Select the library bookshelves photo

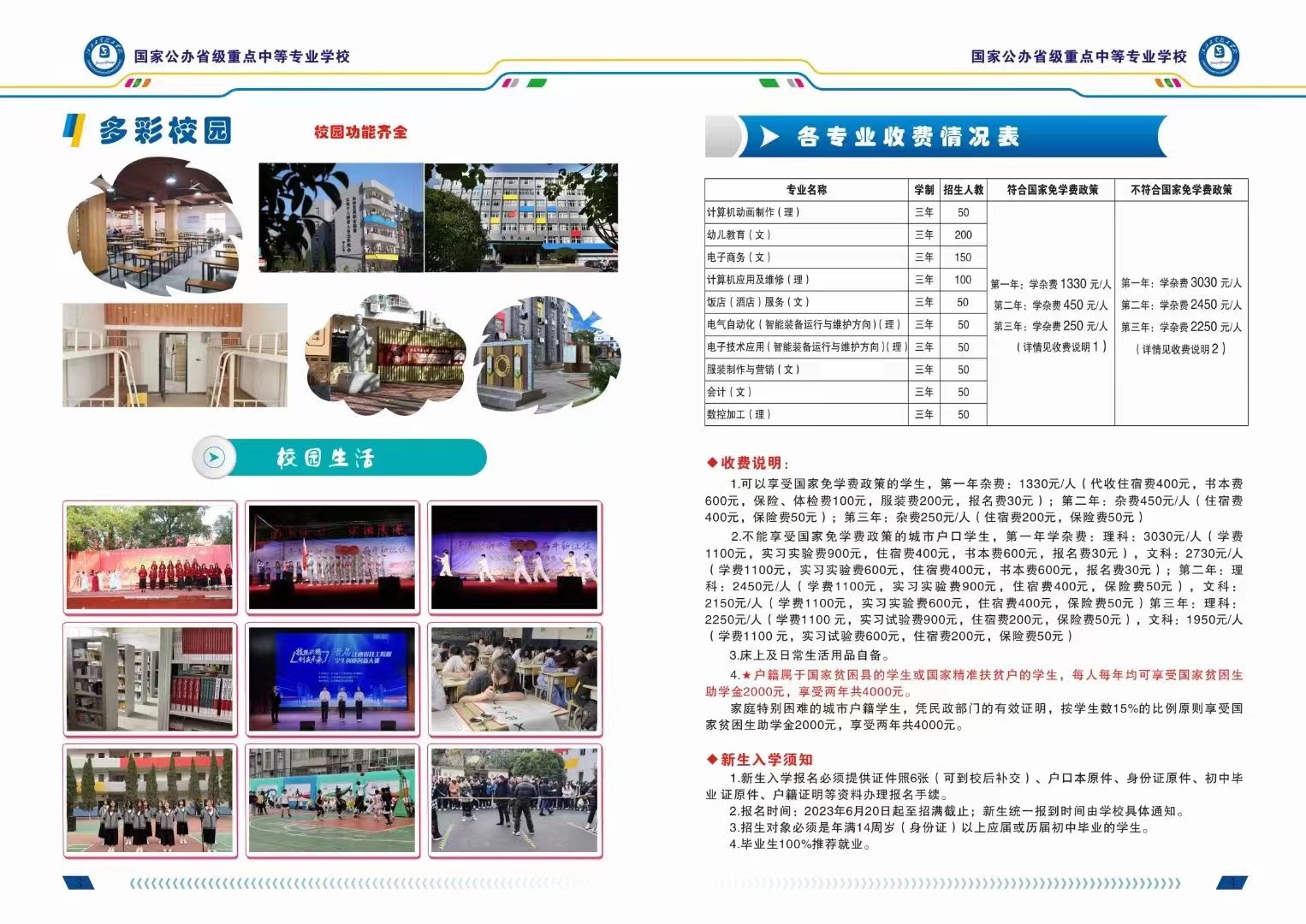[x=150, y=679]
